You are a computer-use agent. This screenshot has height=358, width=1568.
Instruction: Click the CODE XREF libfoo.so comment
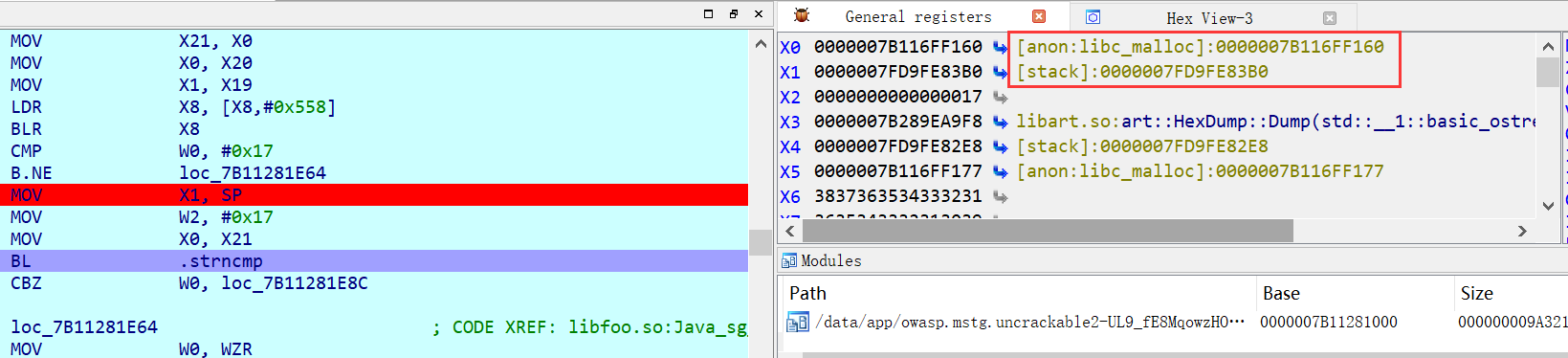click(x=589, y=327)
